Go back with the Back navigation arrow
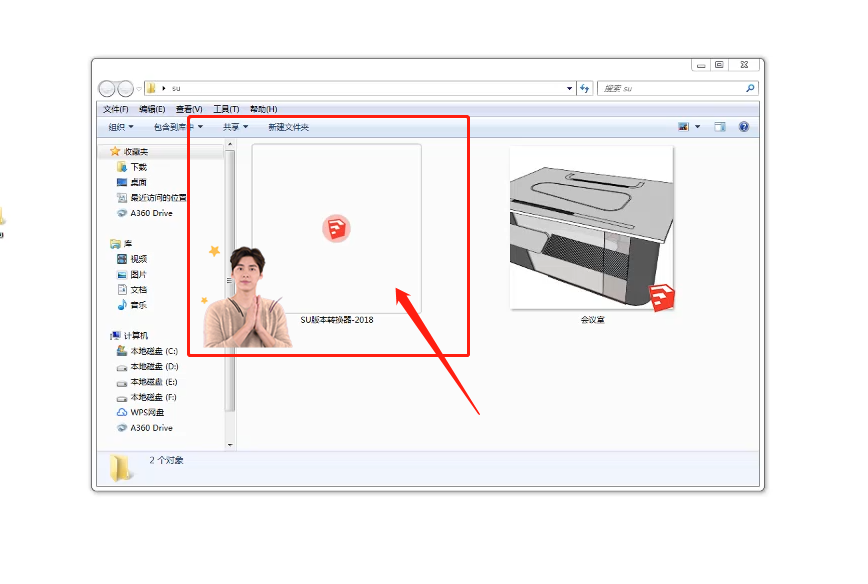This screenshot has height=584, width=868. click(x=107, y=89)
